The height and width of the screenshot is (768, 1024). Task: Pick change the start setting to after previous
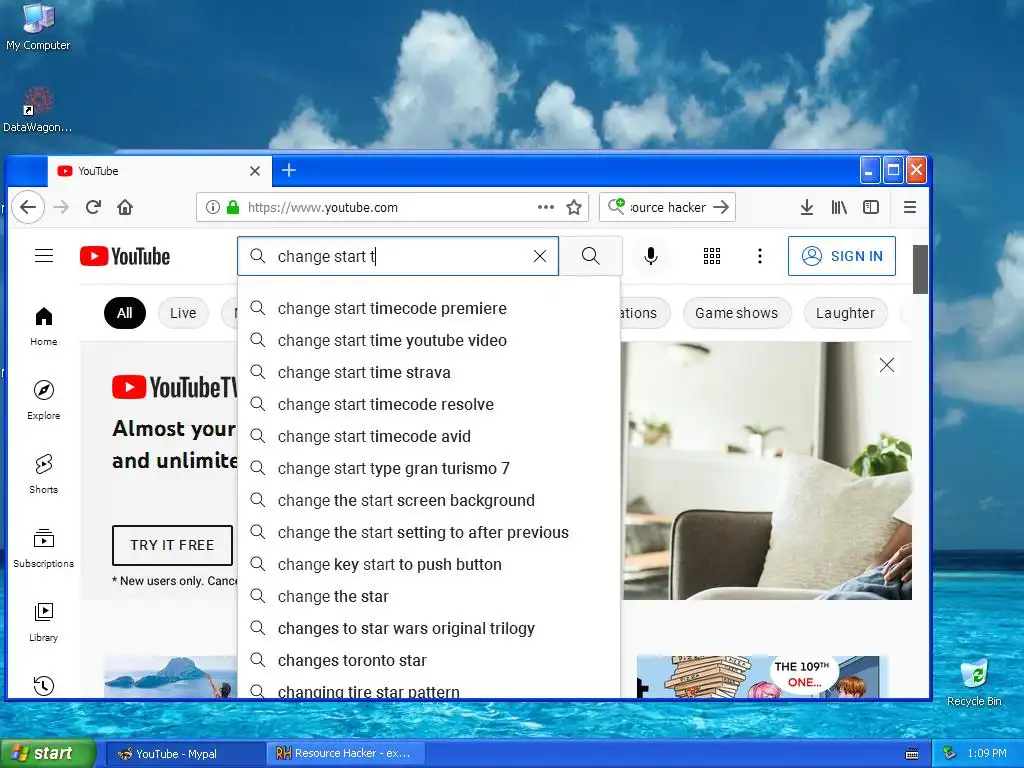point(429,532)
